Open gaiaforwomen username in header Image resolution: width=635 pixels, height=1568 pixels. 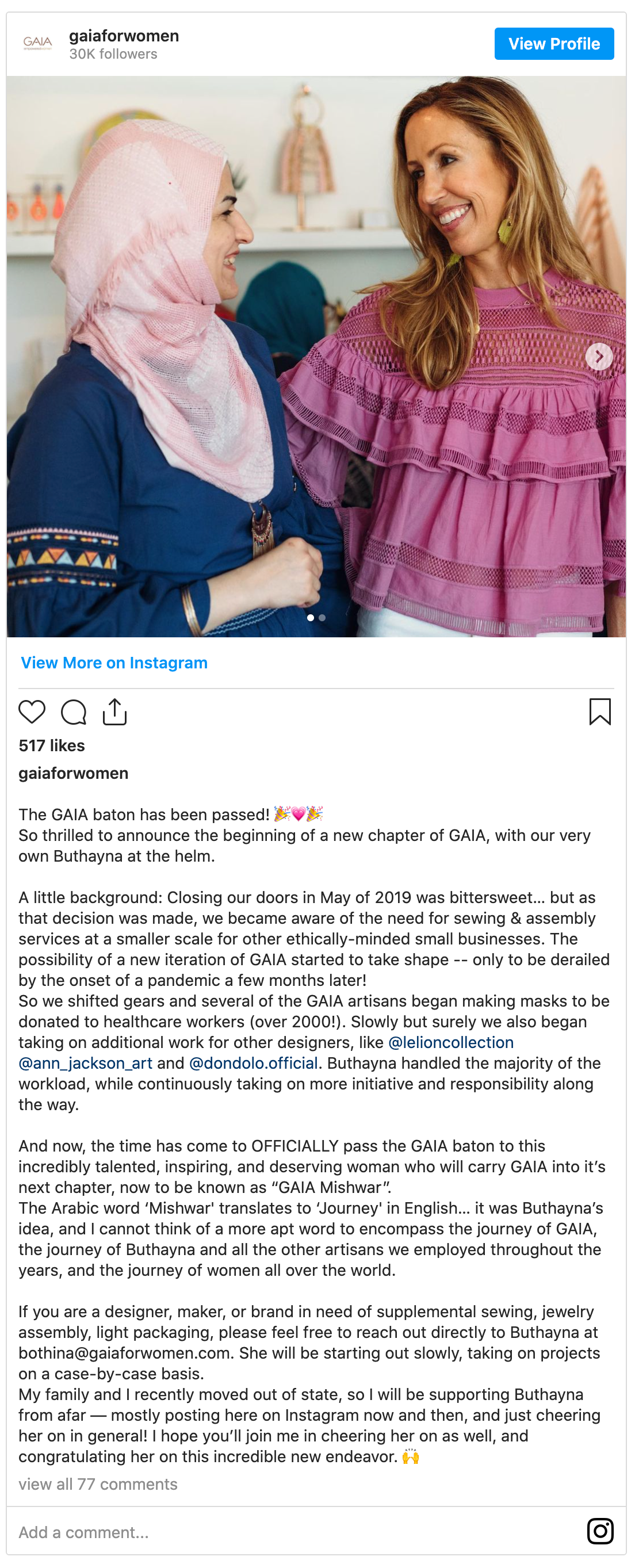tap(124, 36)
